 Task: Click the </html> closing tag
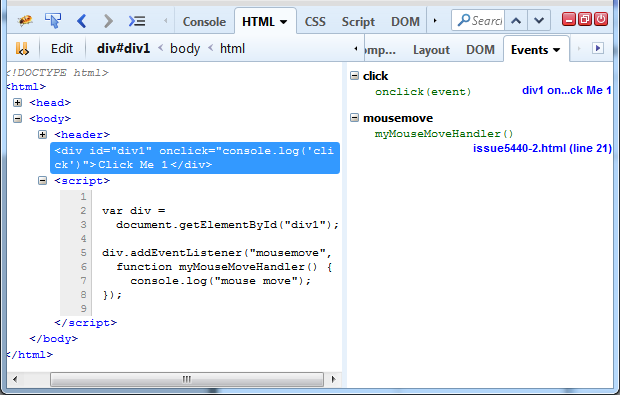[30, 355]
